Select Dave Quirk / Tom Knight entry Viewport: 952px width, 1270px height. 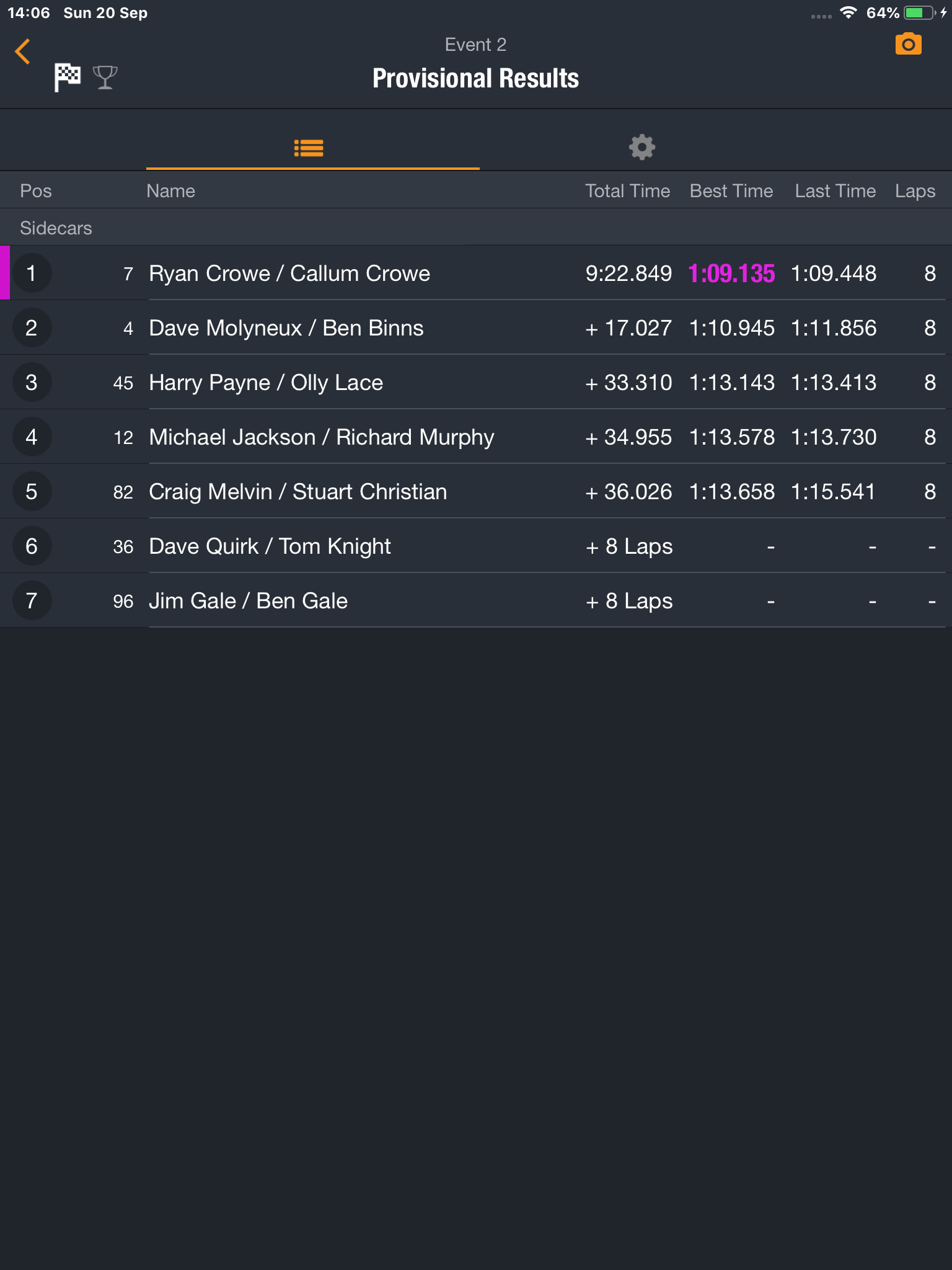pyautogui.click(x=270, y=546)
